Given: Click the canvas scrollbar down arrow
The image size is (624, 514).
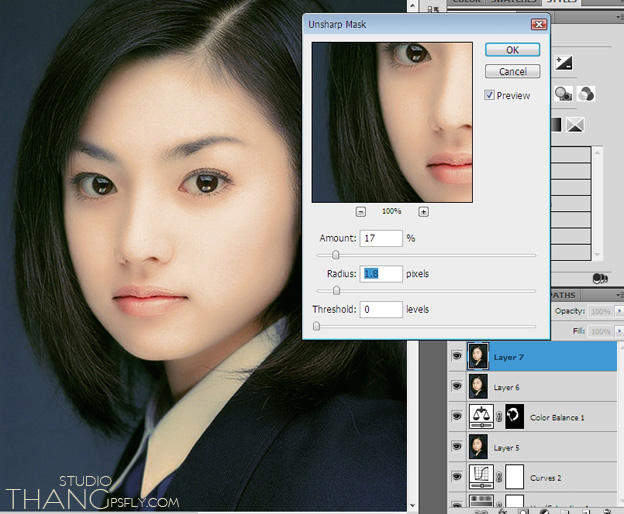Looking at the screenshot, I should coord(412,506).
